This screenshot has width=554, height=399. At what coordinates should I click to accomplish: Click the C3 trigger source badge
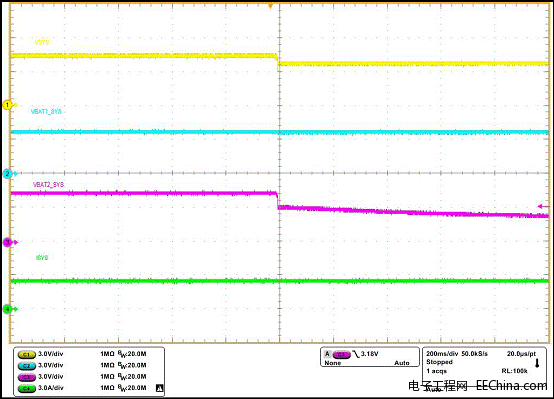[341, 354]
